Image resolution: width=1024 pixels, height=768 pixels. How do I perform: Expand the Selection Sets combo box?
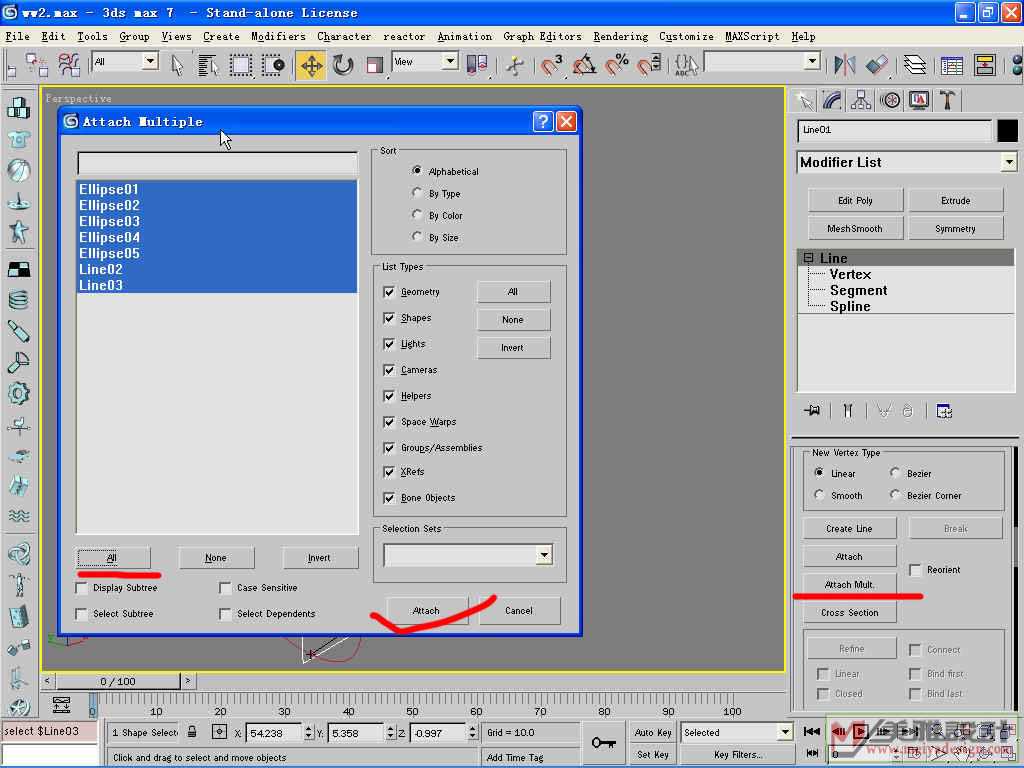pyautogui.click(x=544, y=555)
